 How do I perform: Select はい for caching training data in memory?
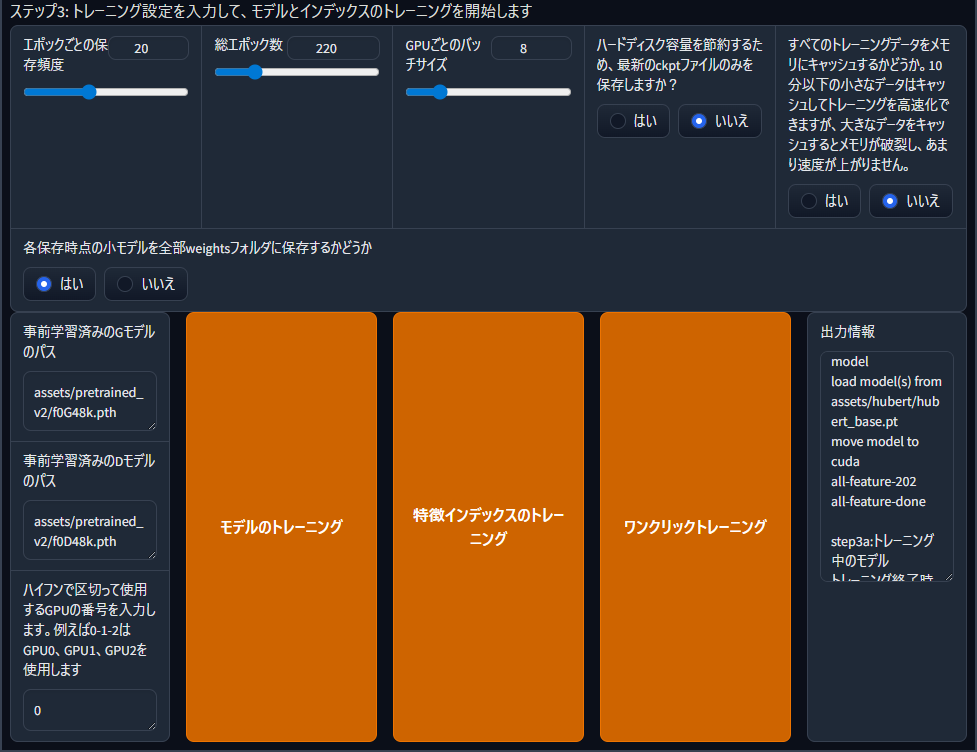pos(824,201)
